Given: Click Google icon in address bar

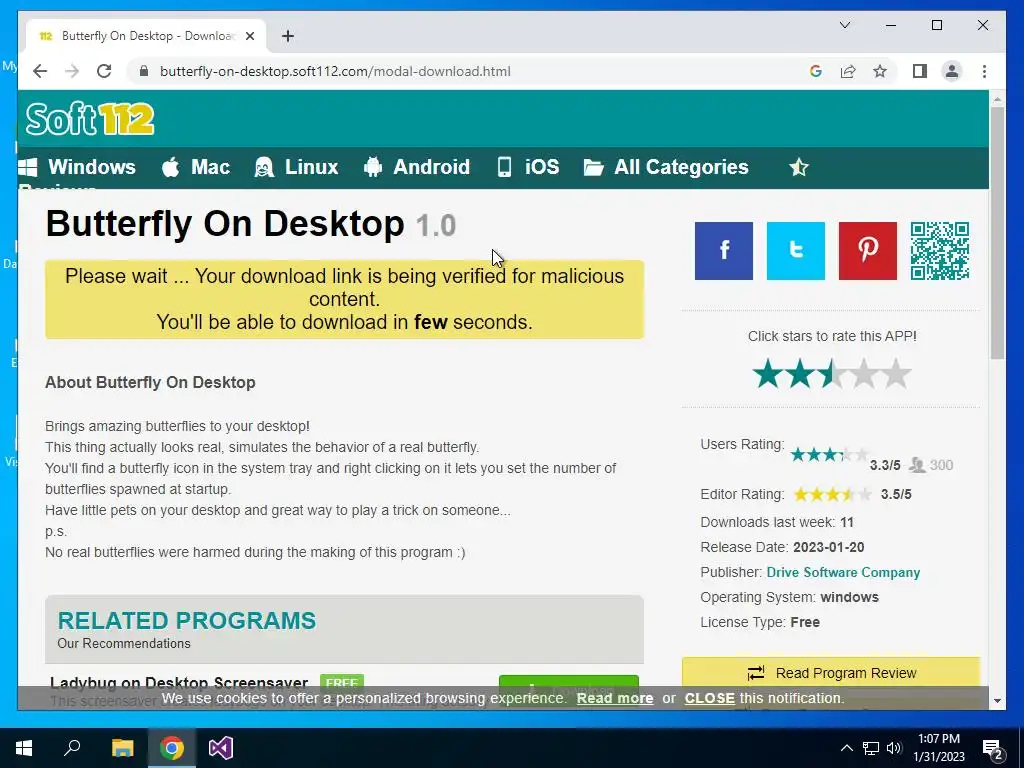Looking at the screenshot, I should (x=816, y=71).
